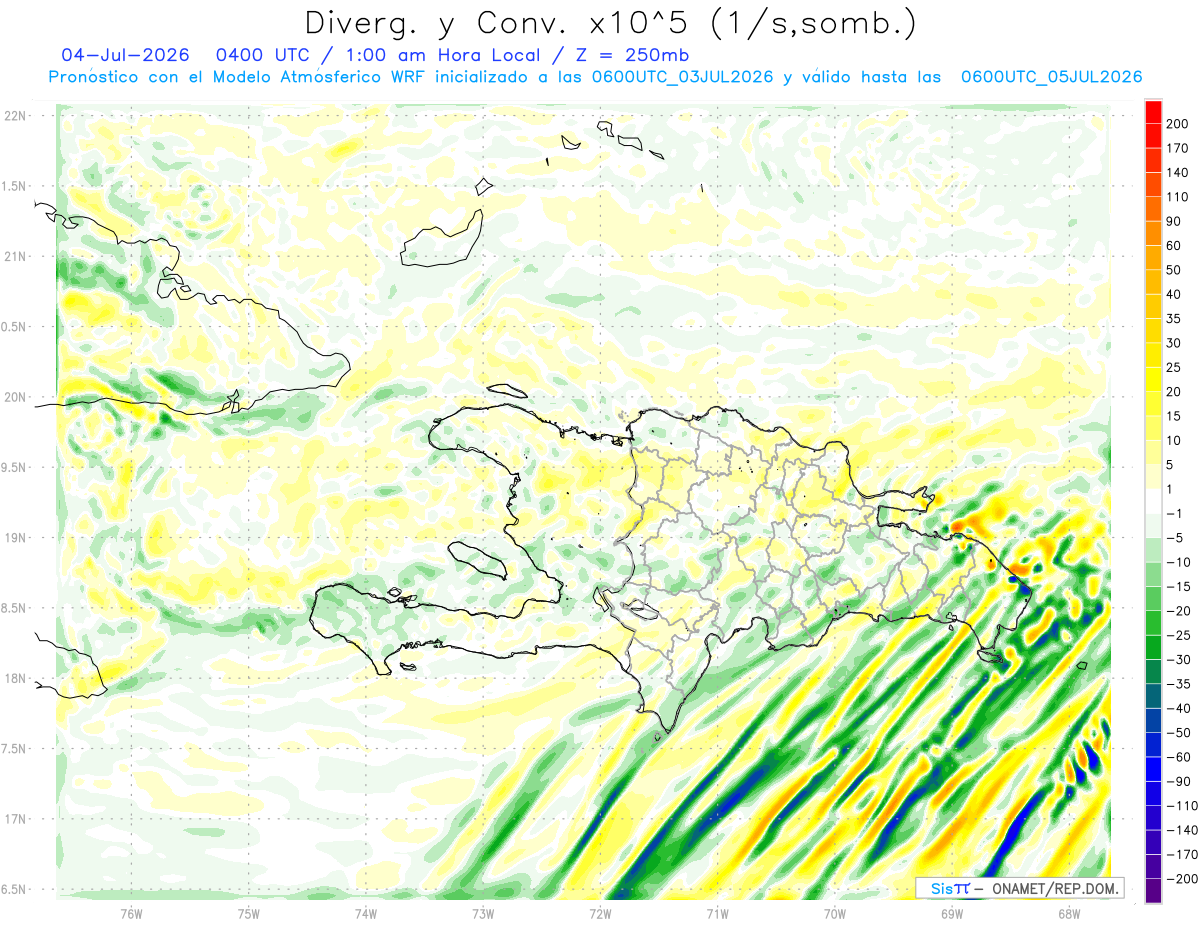This screenshot has width=1200, height=927.
Task: Click the "73W" longitude label
Action: [483, 913]
